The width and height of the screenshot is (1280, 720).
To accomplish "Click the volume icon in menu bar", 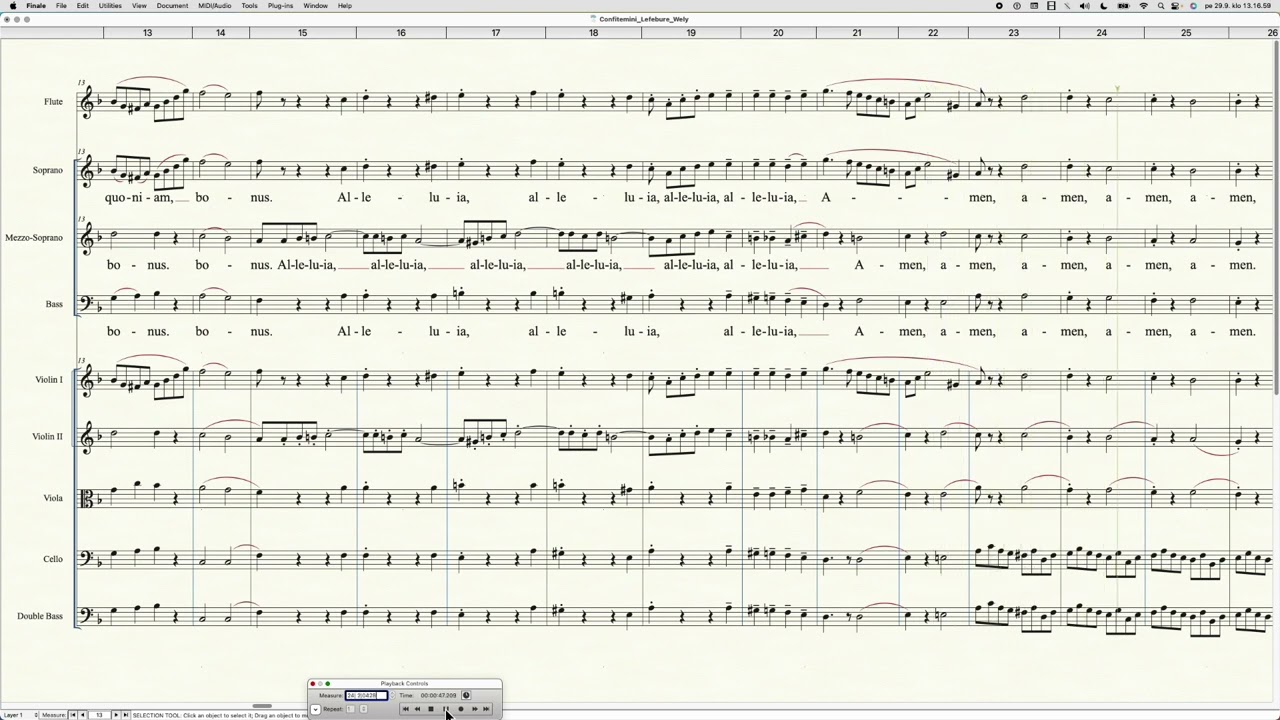I will 1085,6.
